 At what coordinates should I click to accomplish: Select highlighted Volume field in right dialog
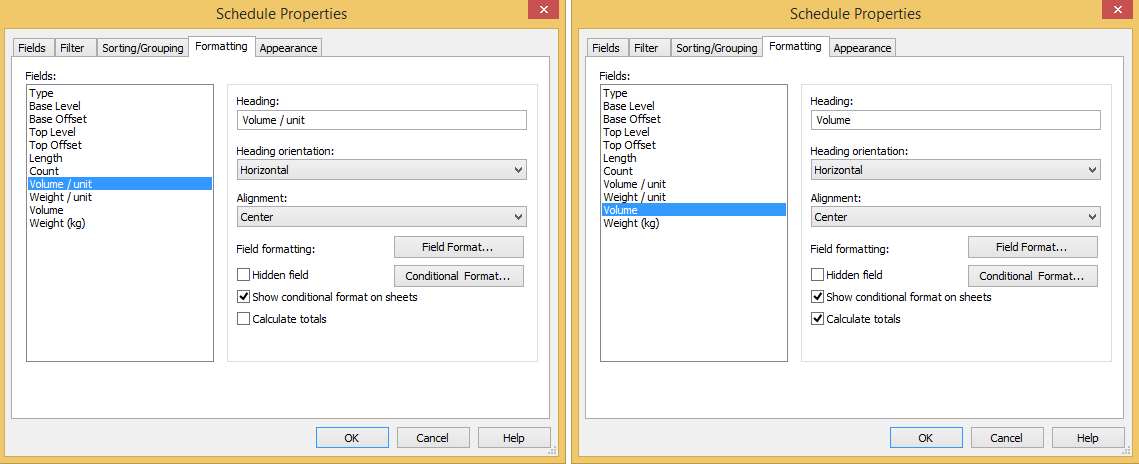coord(694,211)
